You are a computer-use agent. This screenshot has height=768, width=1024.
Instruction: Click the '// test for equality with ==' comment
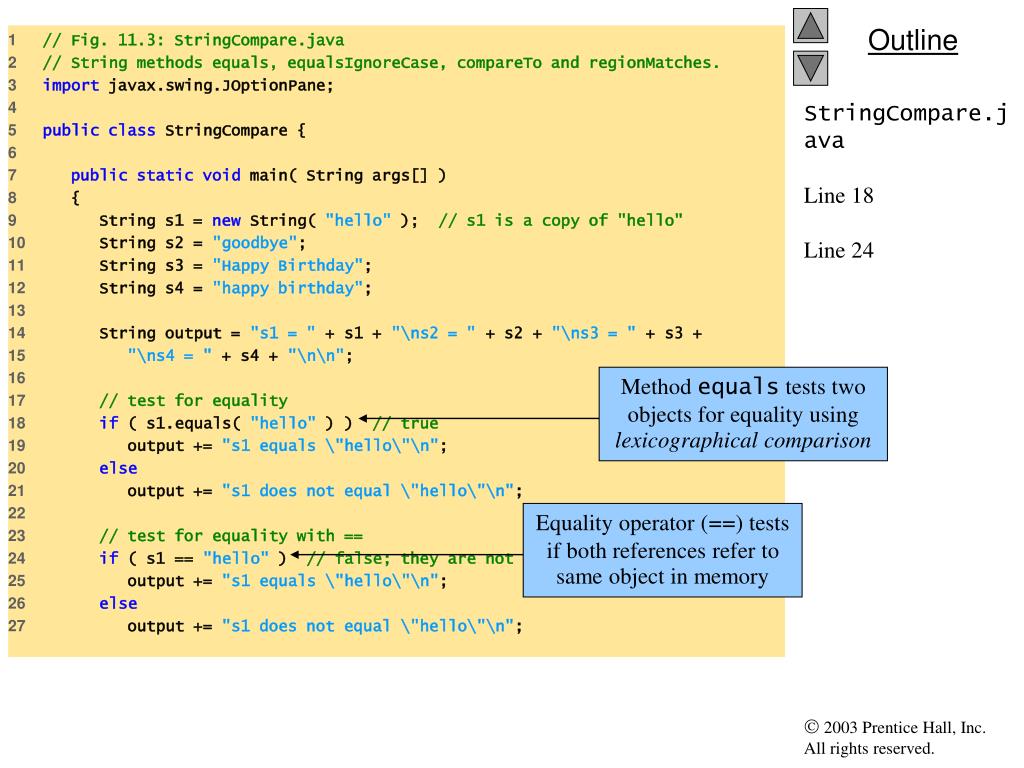231,536
